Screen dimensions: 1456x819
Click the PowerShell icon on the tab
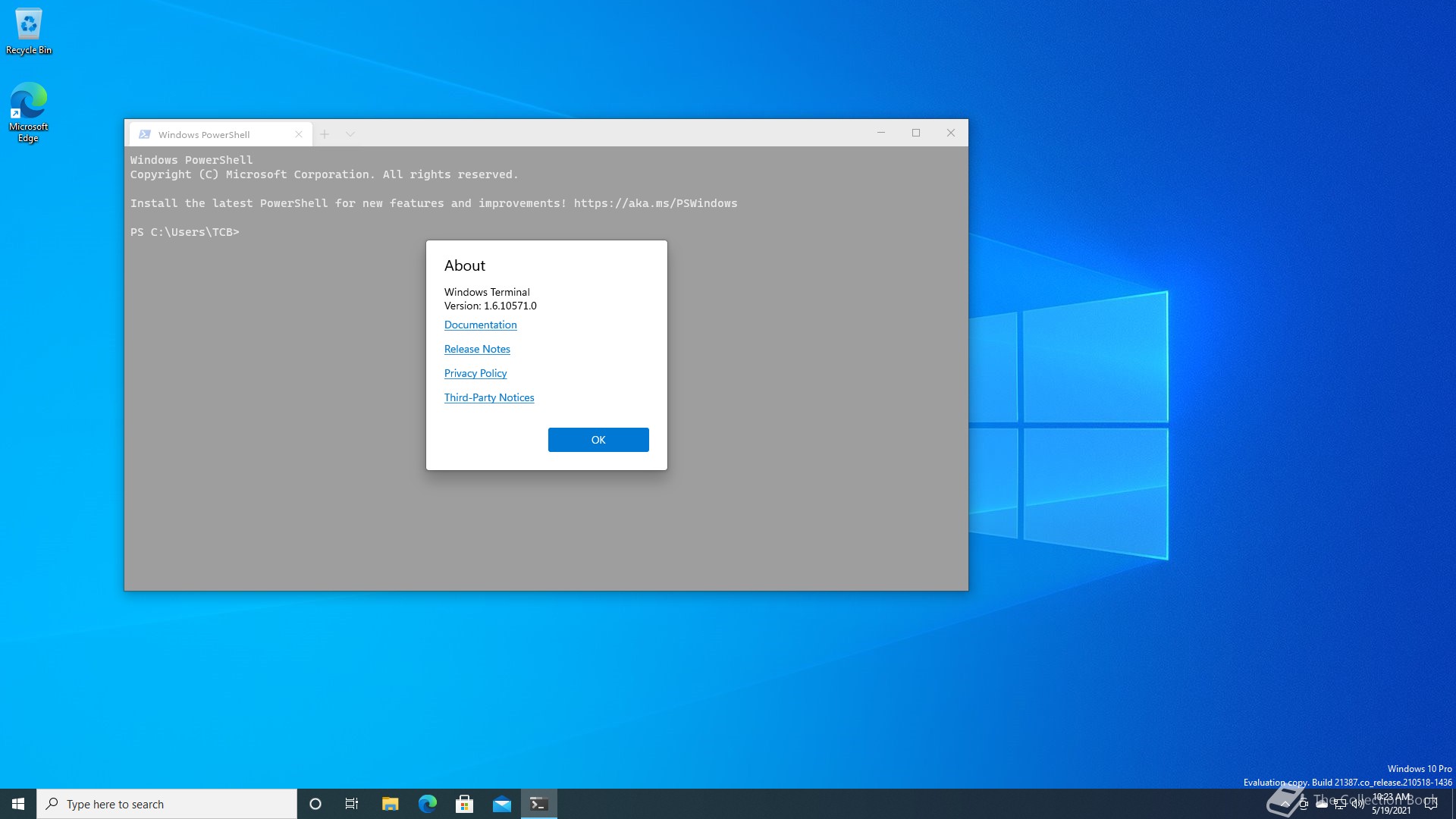145,134
